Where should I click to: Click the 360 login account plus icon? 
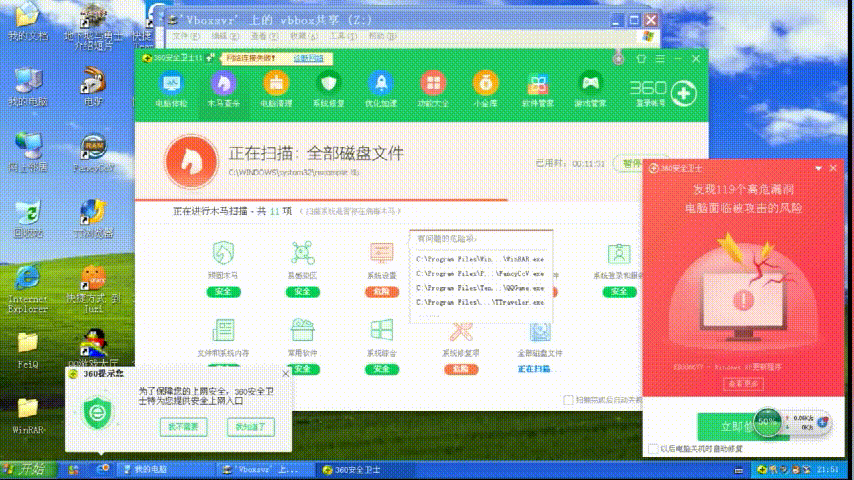[x=684, y=93]
